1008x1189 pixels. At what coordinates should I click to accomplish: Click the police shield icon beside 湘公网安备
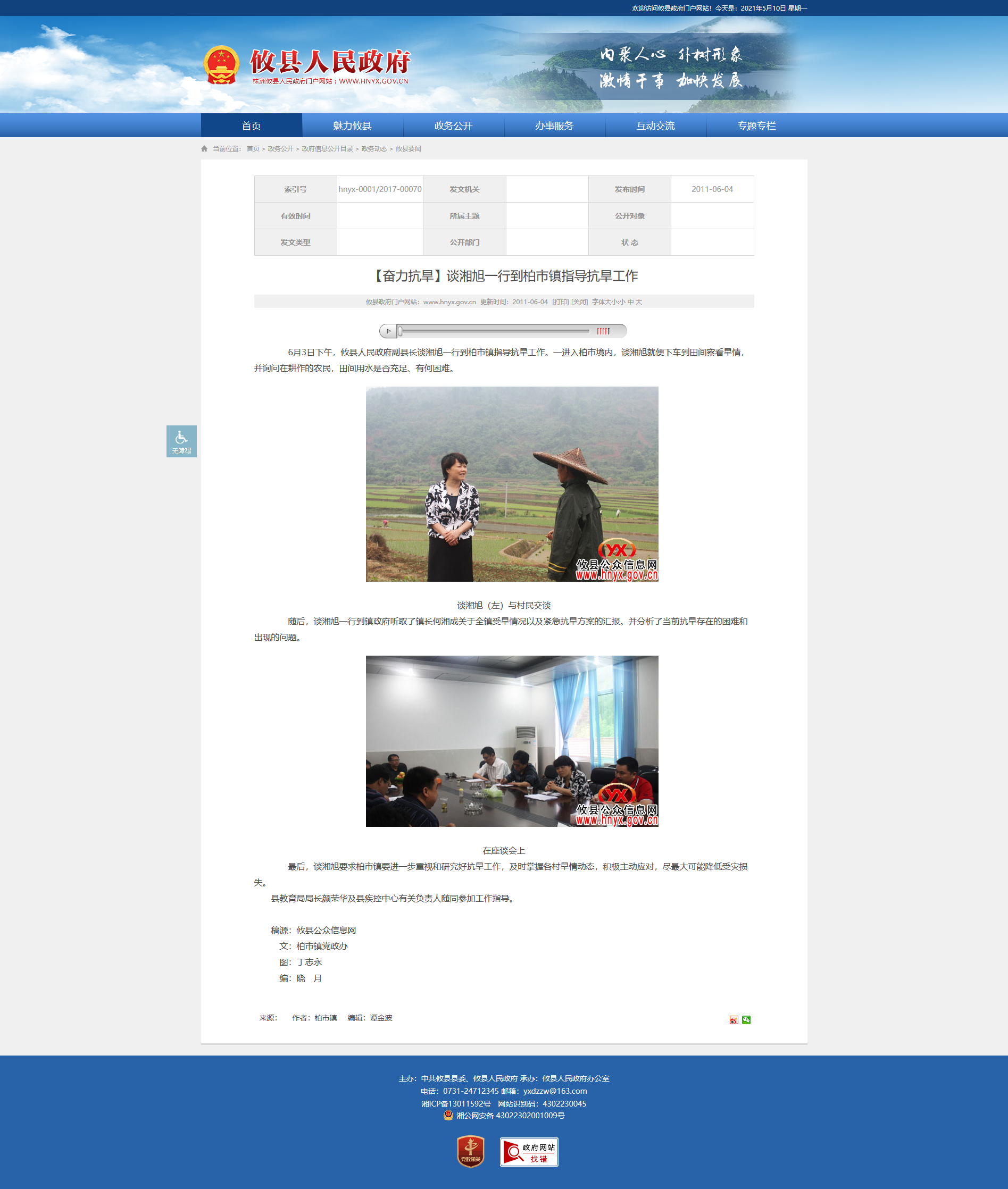(x=448, y=1115)
